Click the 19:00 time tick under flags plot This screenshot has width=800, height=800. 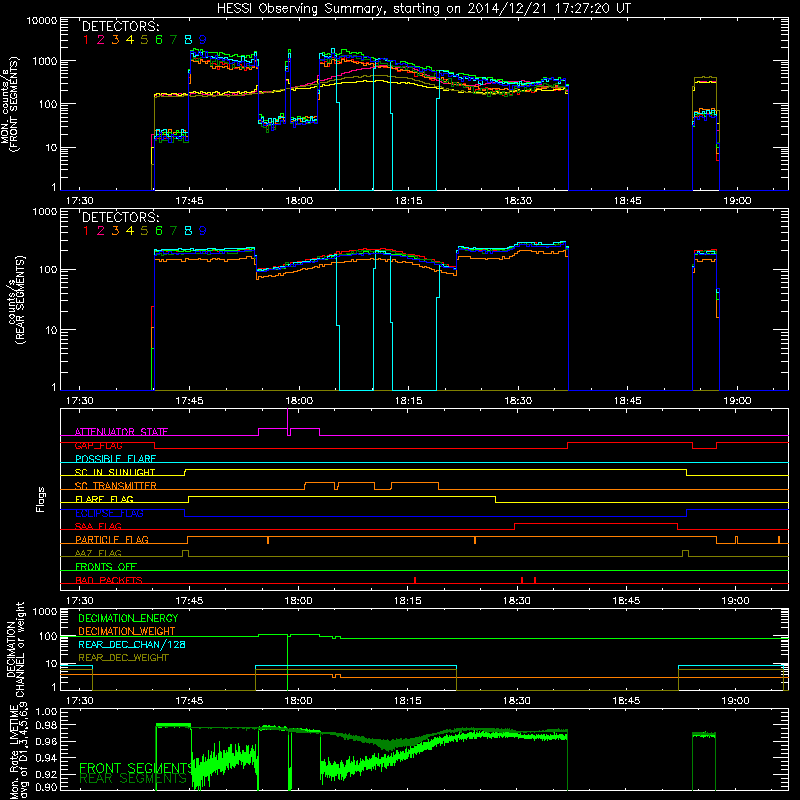click(736, 601)
